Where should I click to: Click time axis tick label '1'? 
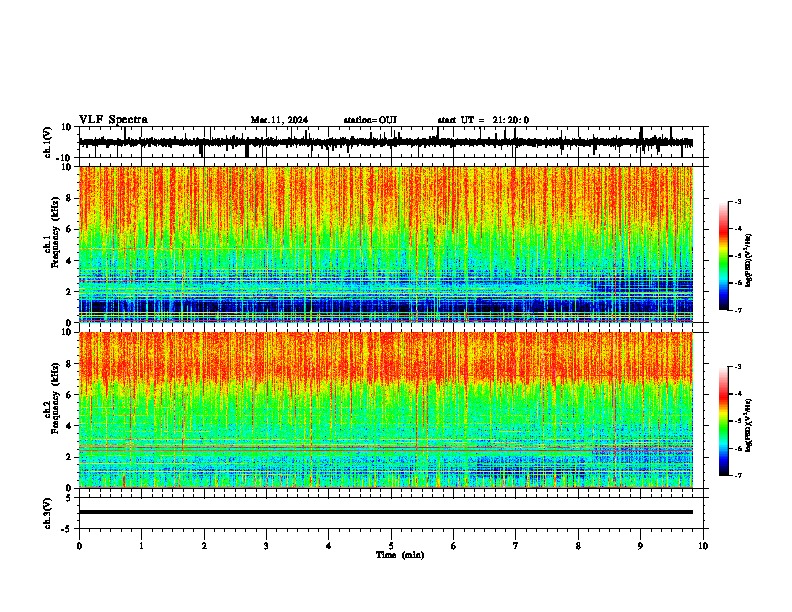(141, 546)
